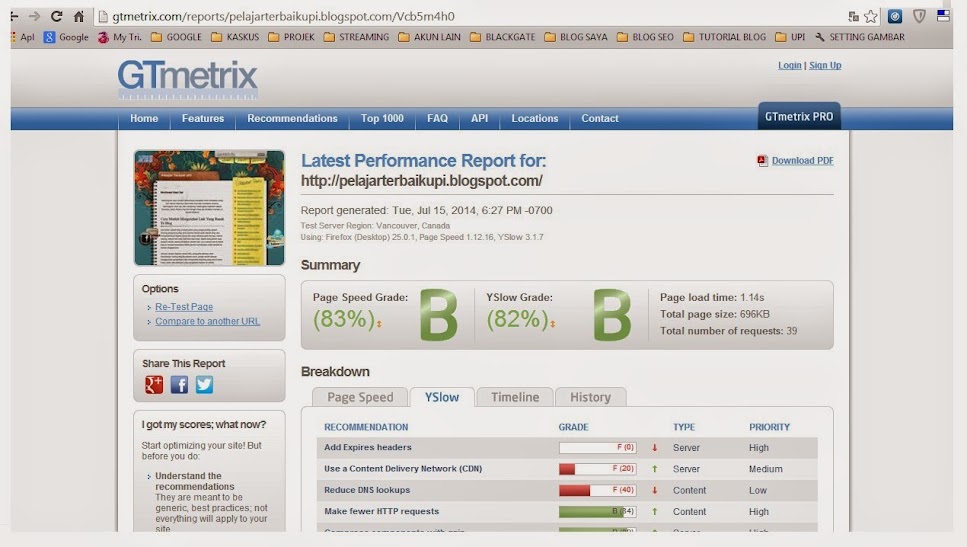Open the Contact navigation item
This screenshot has height=547, width=967.
click(x=599, y=118)
